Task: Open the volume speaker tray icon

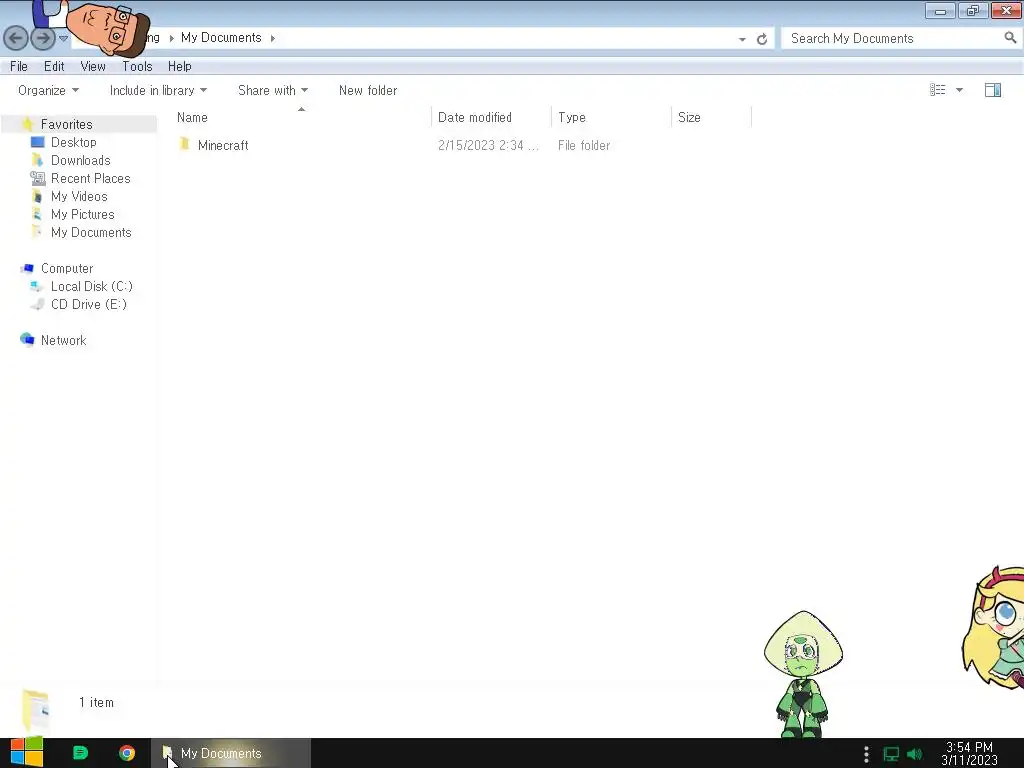Action: 914,754
